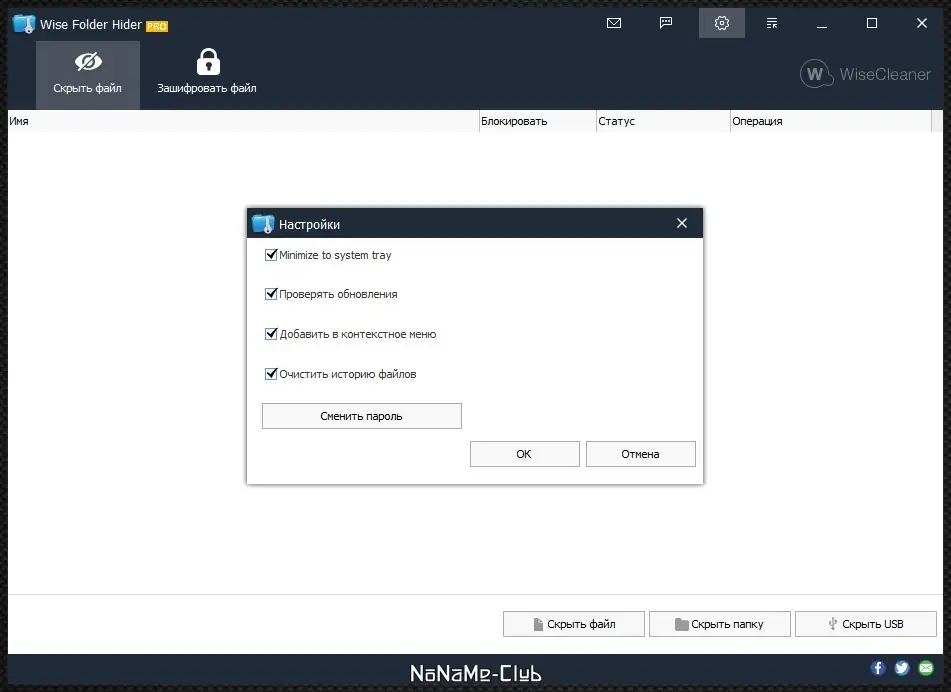This screenshot has width=951, height=692.
Task: Open the Facebook icon in footer
Action: pos(878,668)
